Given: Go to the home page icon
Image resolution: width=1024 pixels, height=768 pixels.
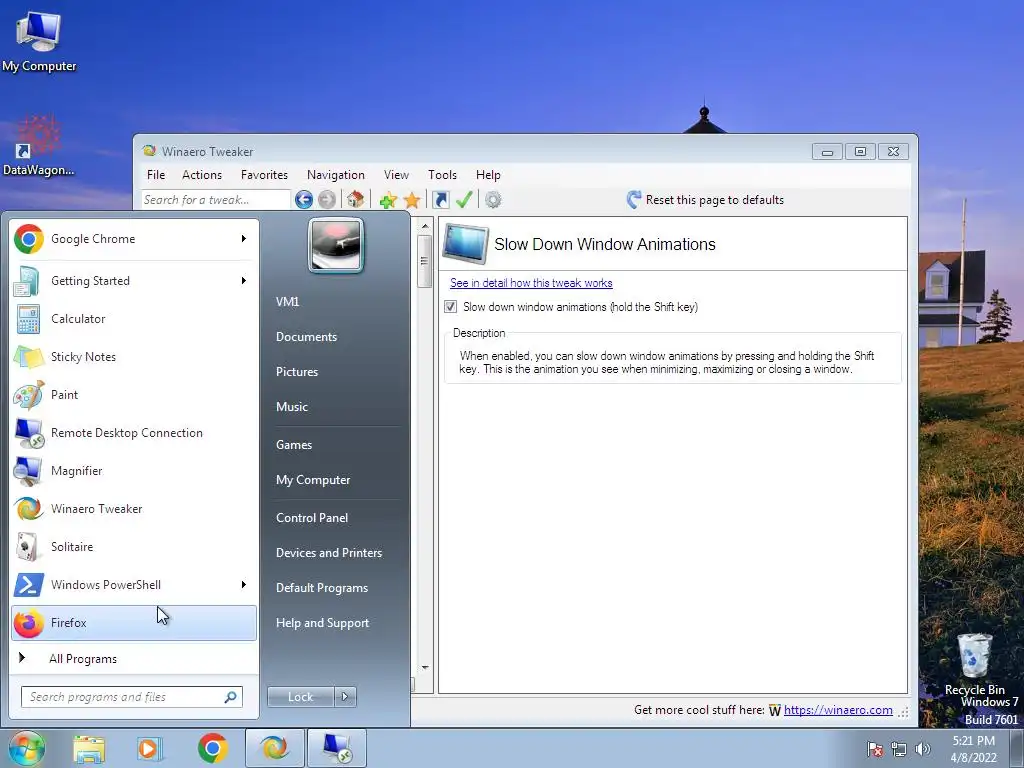Looking at the screenshot, I should [x=355, y=200].
